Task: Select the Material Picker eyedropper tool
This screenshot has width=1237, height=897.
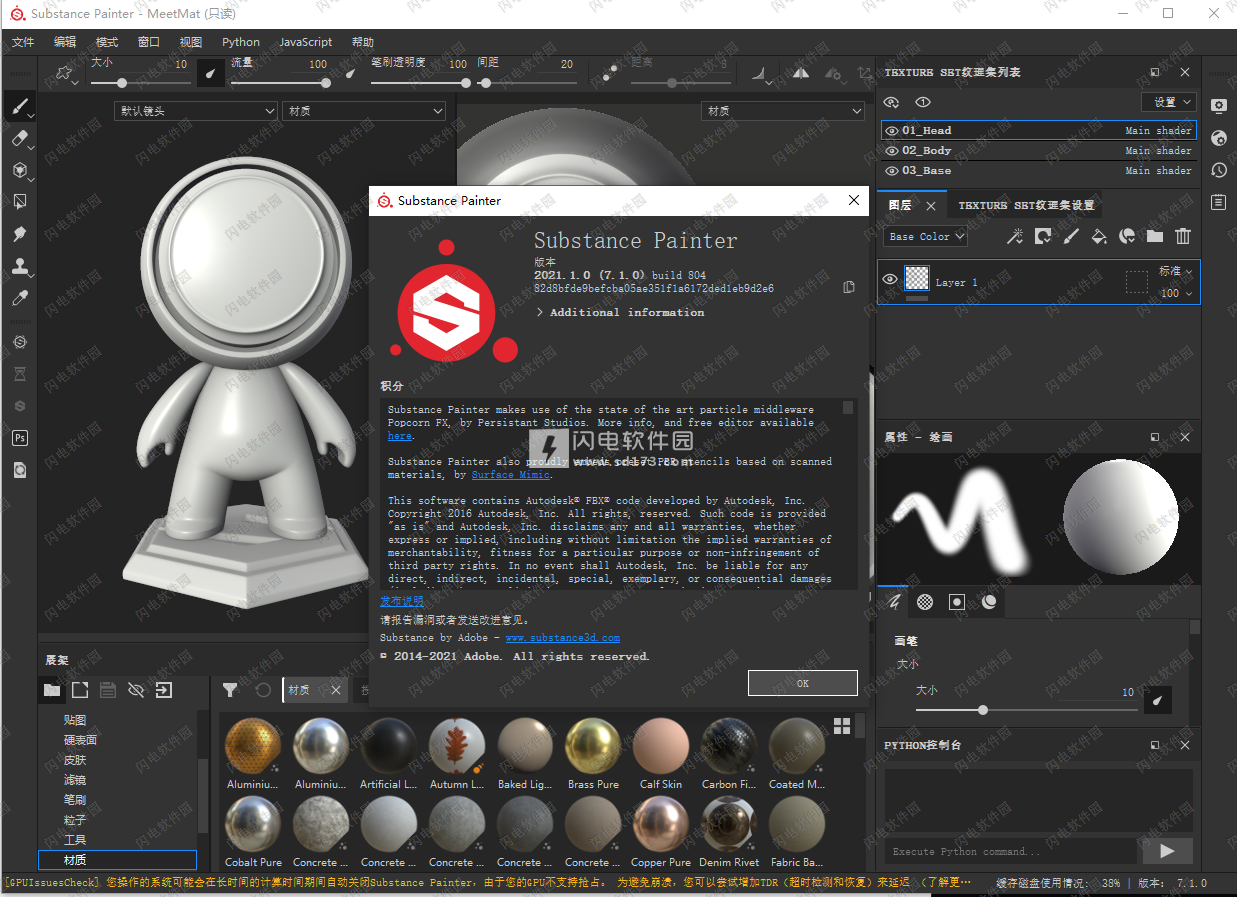Action: tap(19, 298)
